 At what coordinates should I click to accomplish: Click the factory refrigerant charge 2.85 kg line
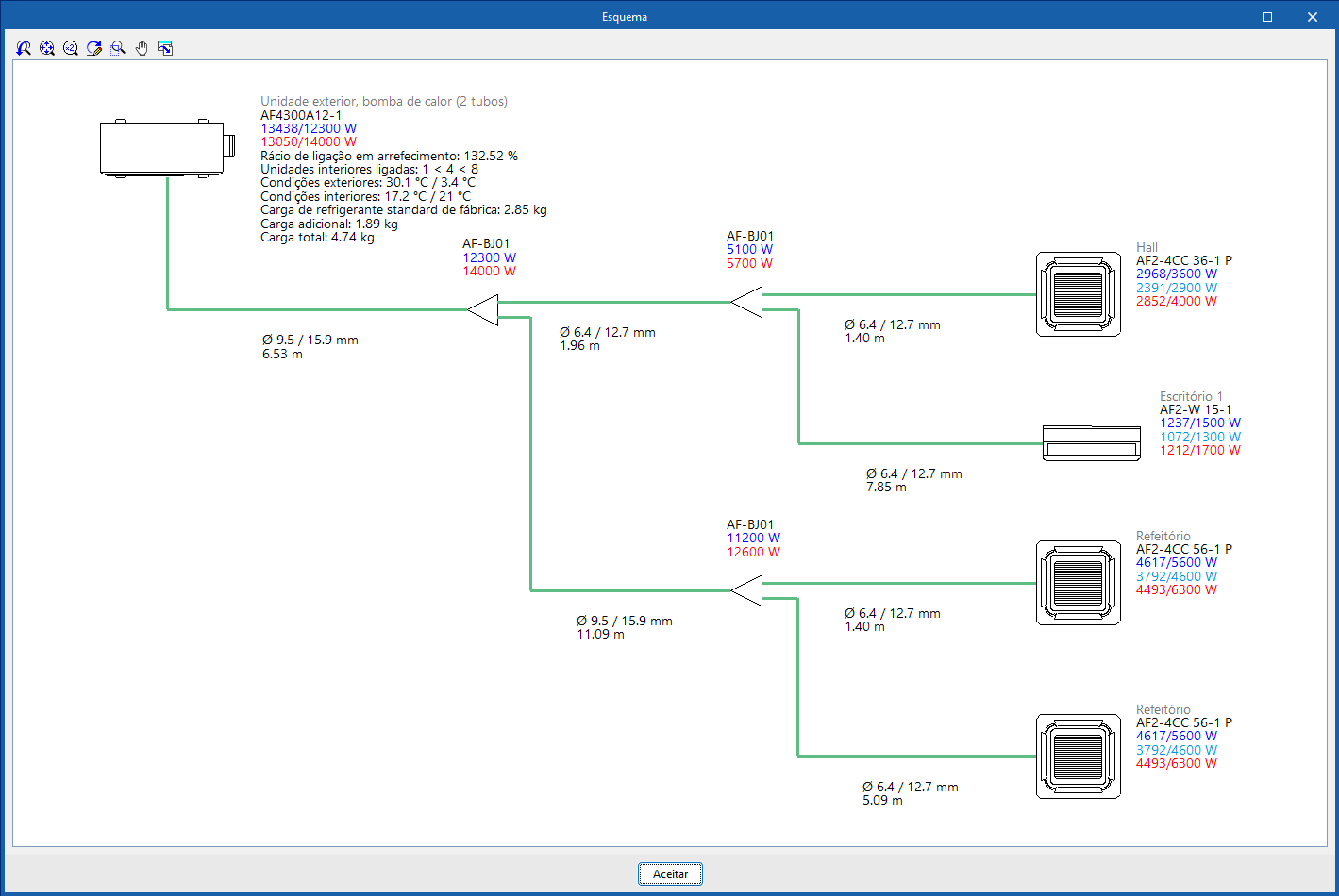tap(404, 210)
